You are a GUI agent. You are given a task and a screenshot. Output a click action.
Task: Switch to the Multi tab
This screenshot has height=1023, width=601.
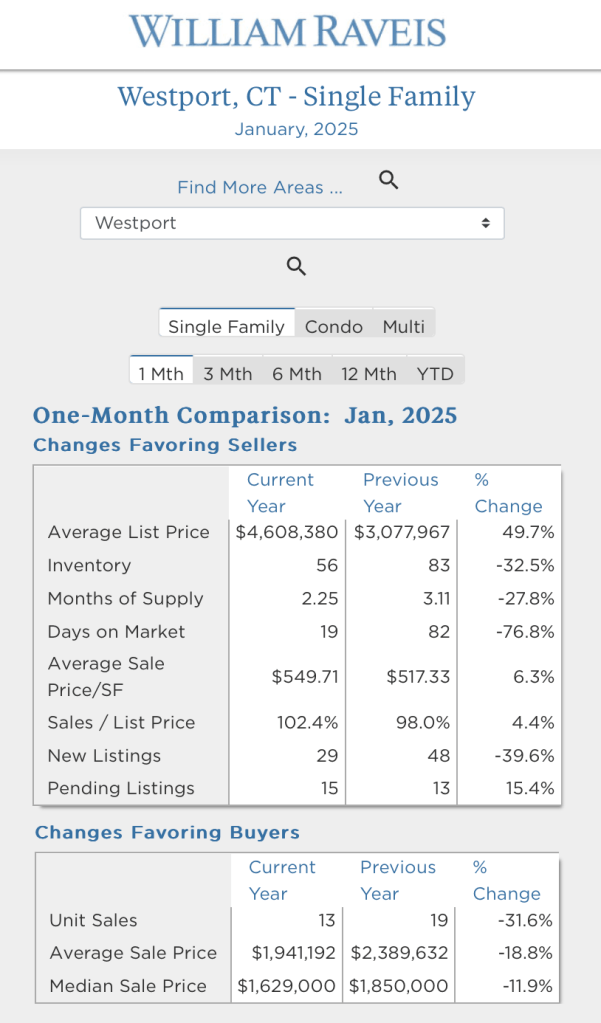[x=404, y=326]
